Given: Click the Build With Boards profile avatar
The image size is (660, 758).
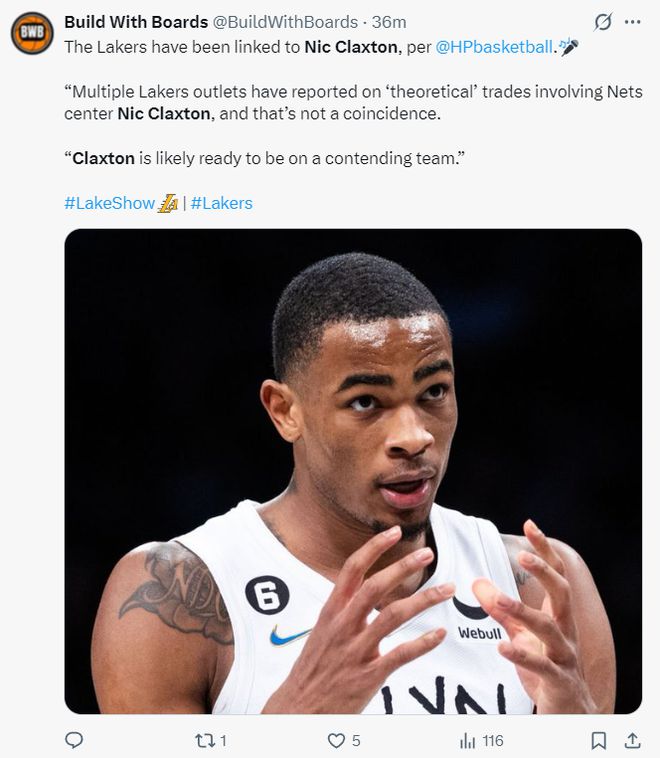Looking at the screenshot, I should pos(32,33).
